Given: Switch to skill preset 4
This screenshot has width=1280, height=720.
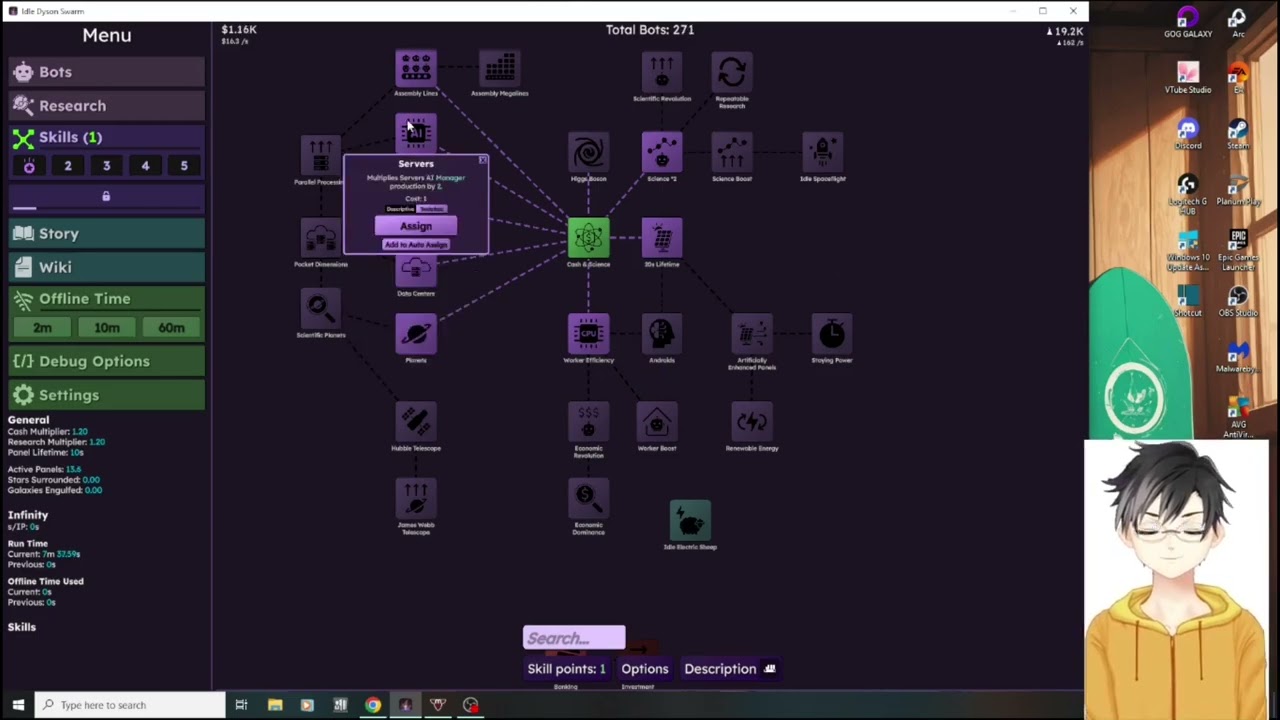Looking at the screenshot, I should [145, 166].
